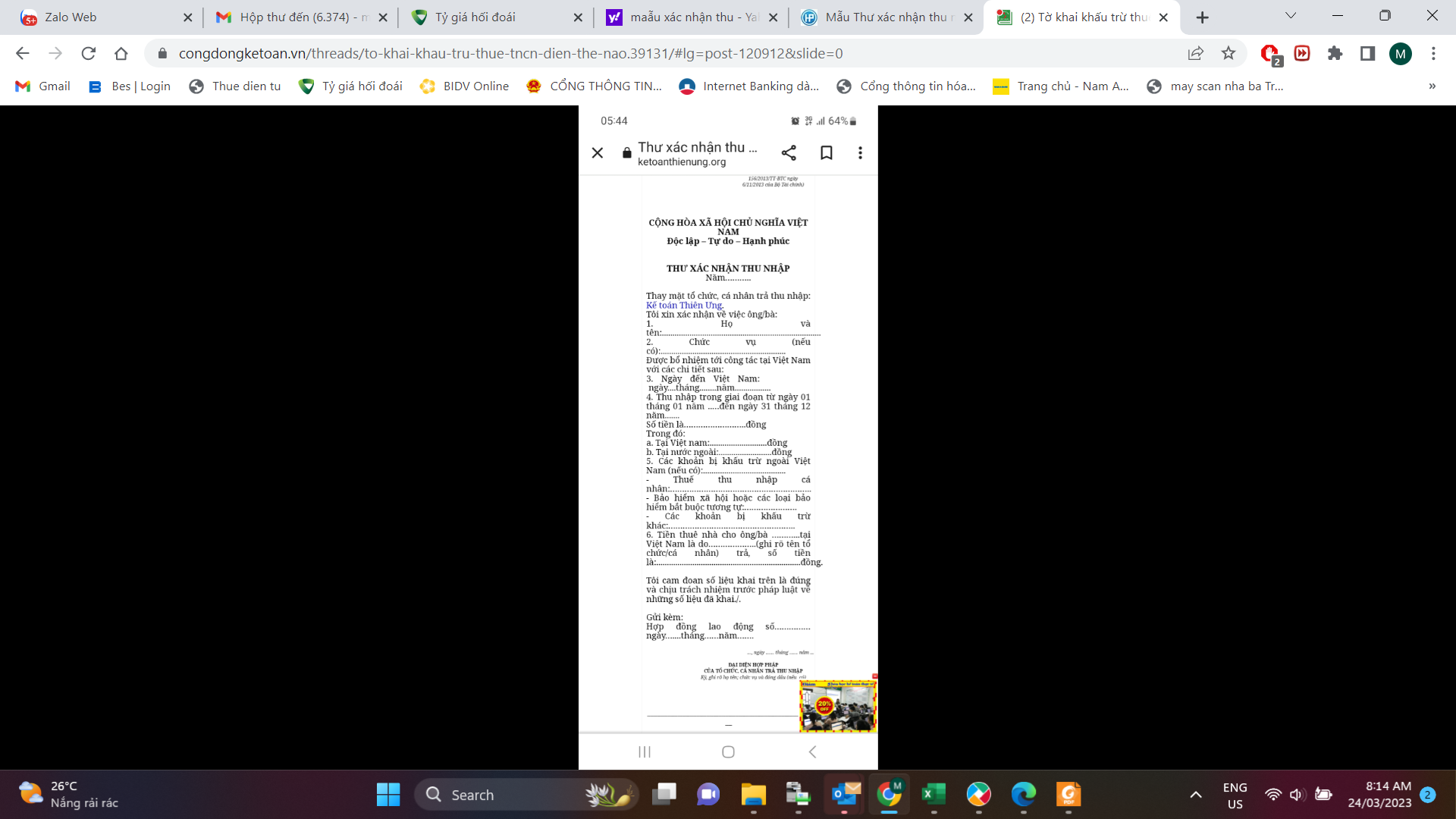Expand the hidden bookmarks chevron
This screenshot has width=1456, height=819.
click(x=1432, y=86)
